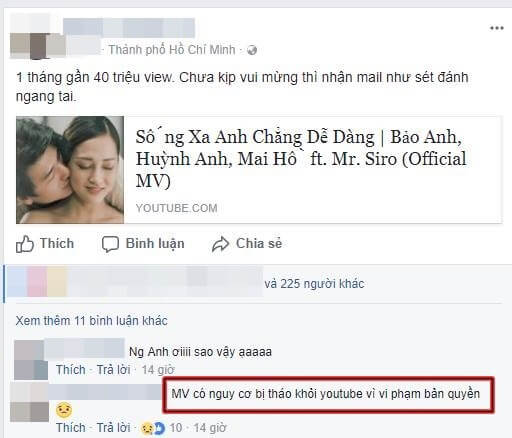
Task: Like the Ng Anh ơiiii comment
Action: pyautogui.click(x=71, y=370)
